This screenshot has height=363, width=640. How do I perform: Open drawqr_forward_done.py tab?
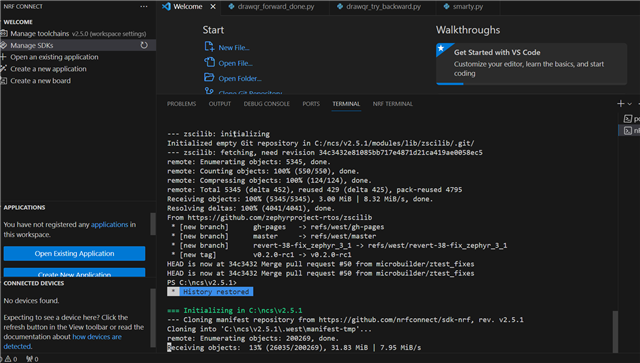pos(276,7)
